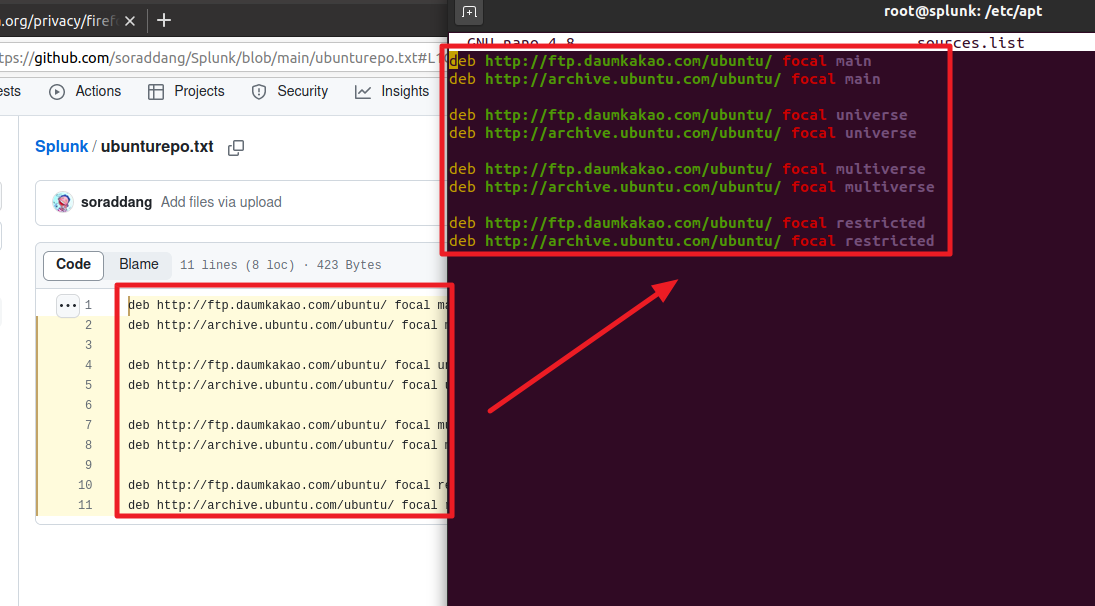Open a new terminal tab
This screenshot has height=606, width=1095.
[x=469, y=12]
